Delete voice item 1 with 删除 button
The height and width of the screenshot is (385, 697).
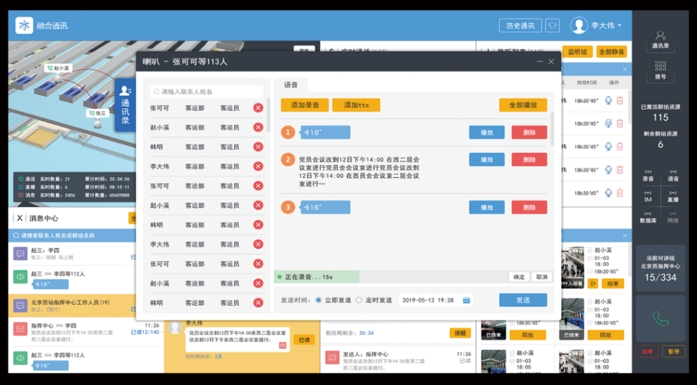point(529,132)
